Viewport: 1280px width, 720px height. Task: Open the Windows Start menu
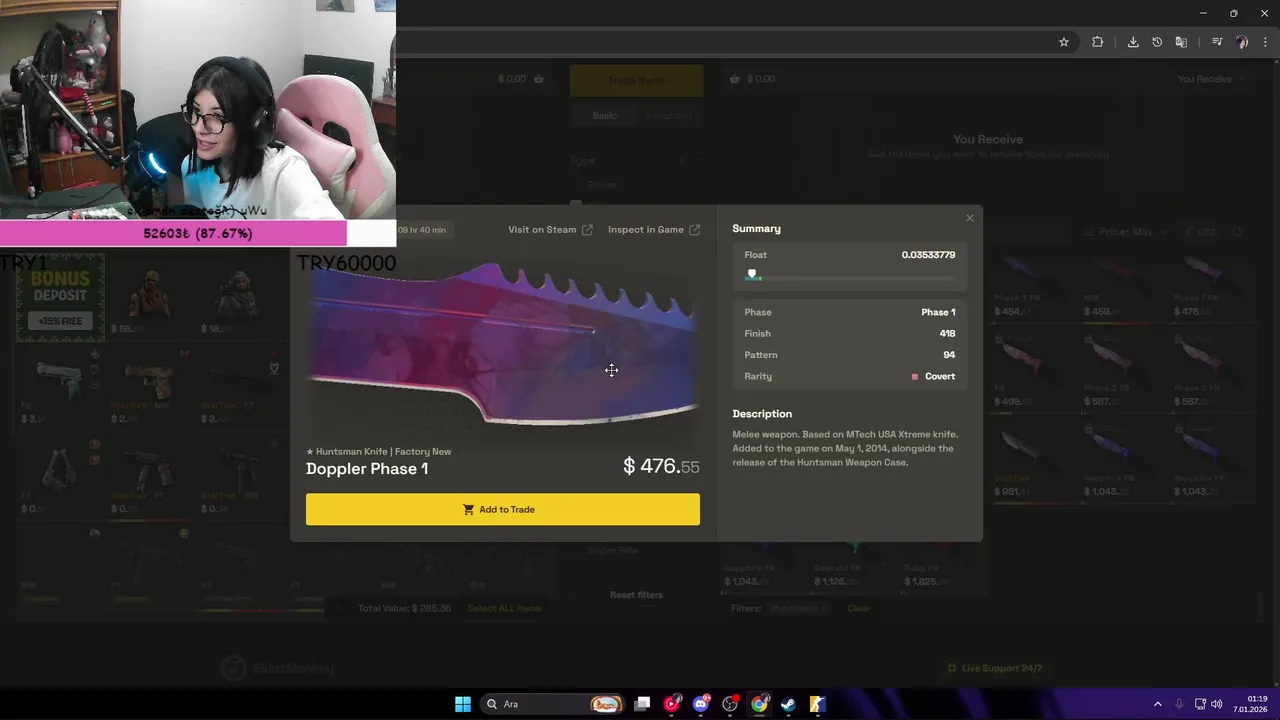(x=463, y=704)
